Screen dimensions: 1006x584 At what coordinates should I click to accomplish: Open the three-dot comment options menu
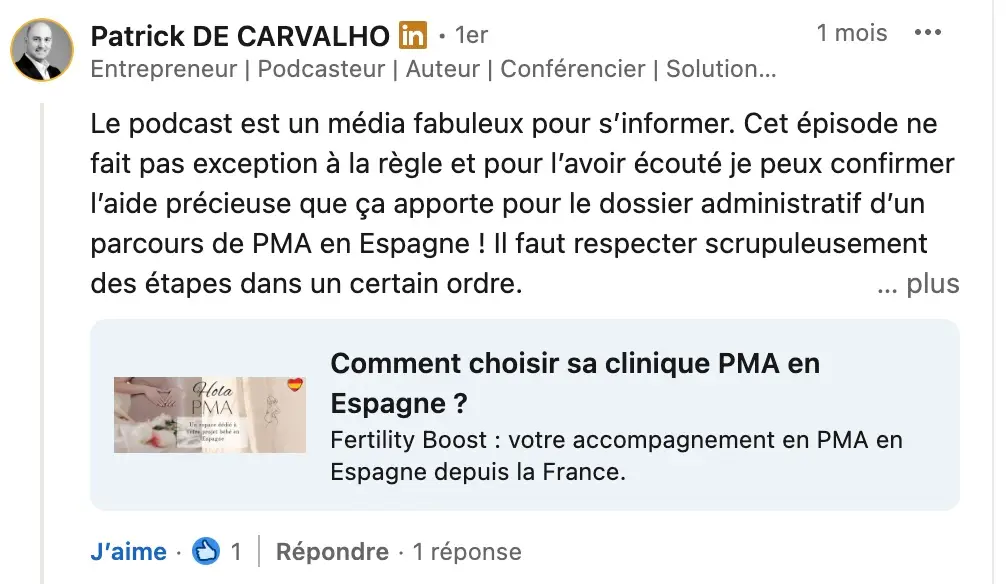pyautogui.click(x=928, y=33)
